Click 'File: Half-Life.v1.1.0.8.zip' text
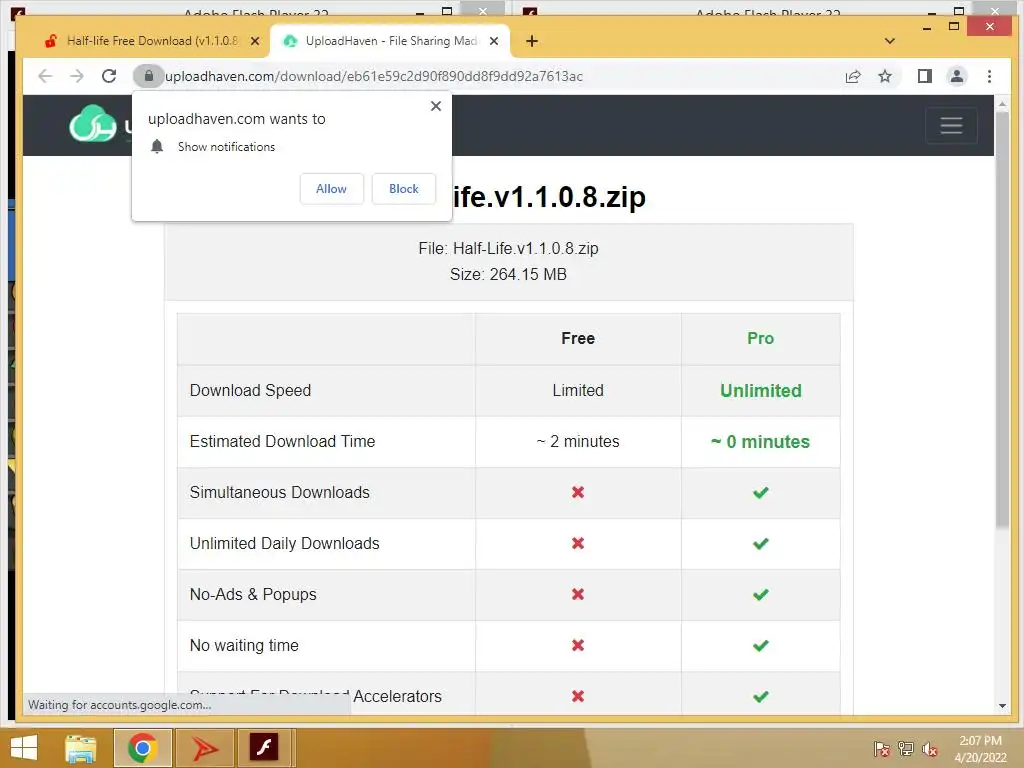 (508, 248)
